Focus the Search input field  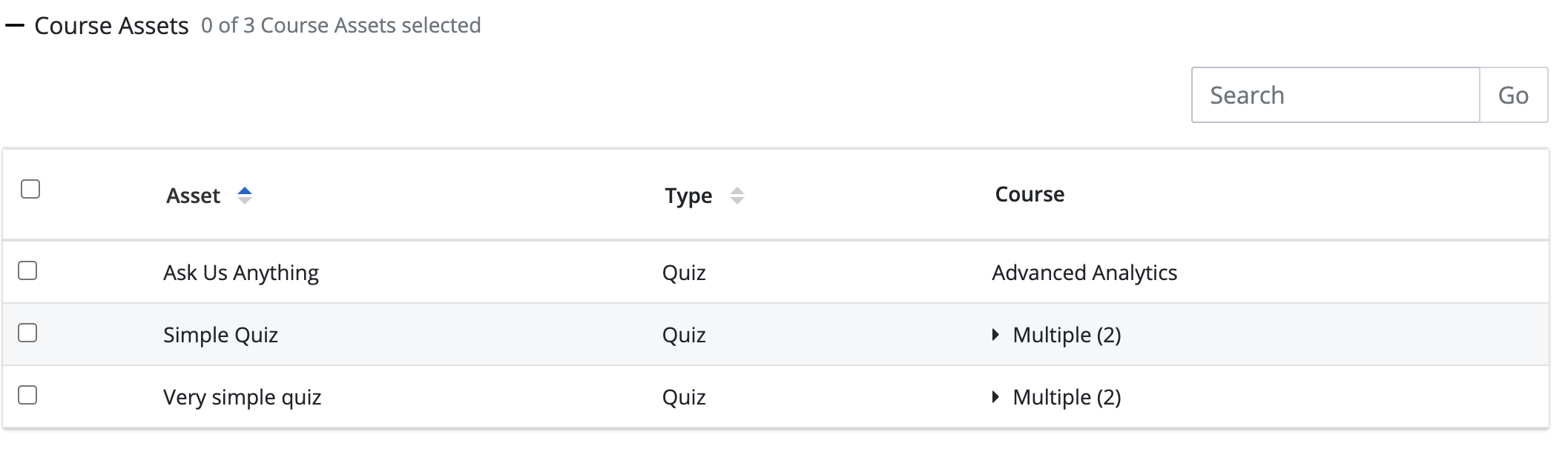(x=1335, y=95)
